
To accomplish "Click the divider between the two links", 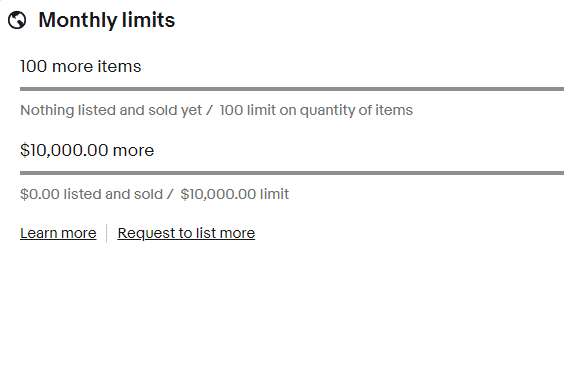I will [x=107, y=233].
